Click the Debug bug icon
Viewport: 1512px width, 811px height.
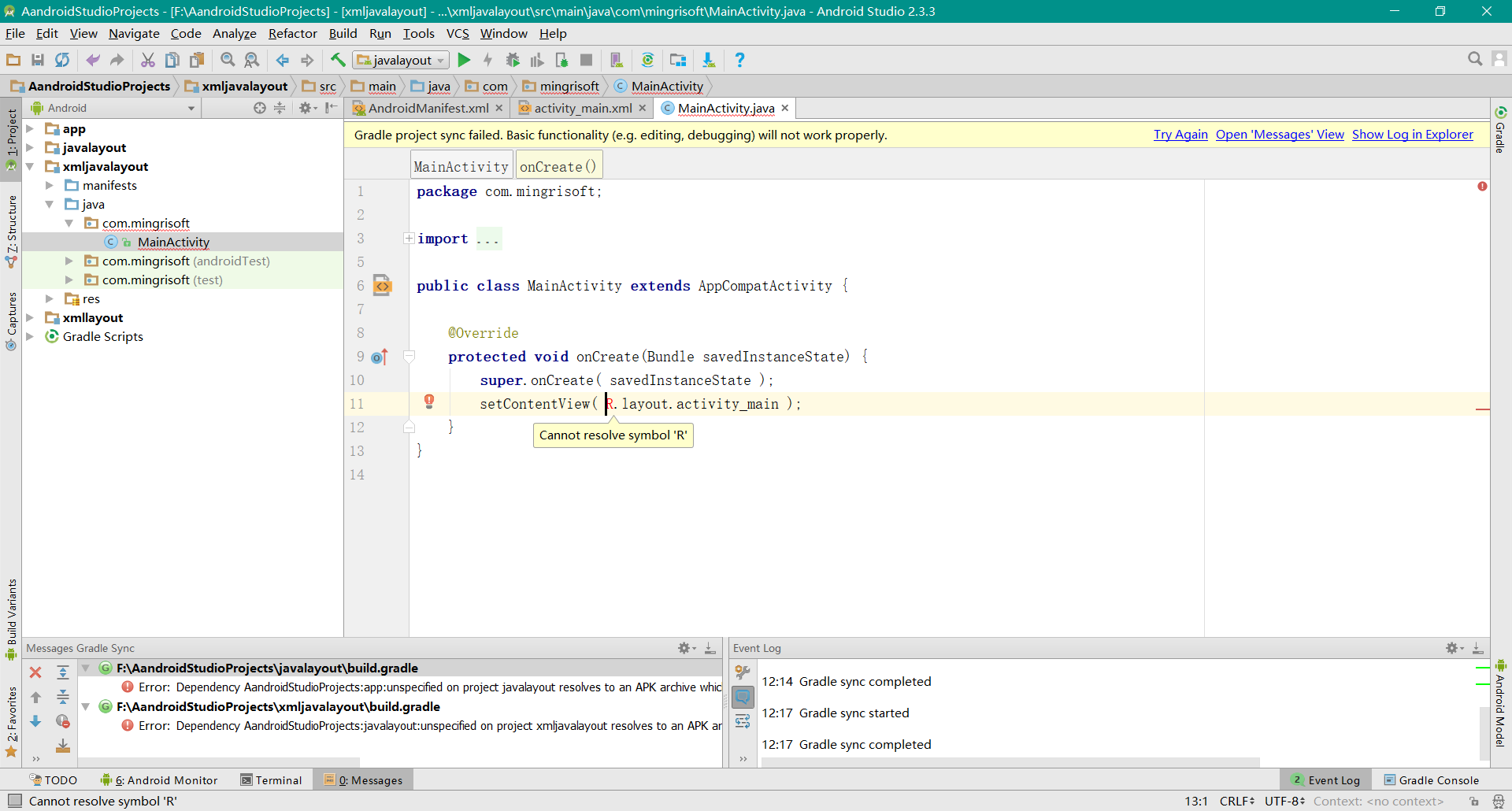[x=513, y=60]
